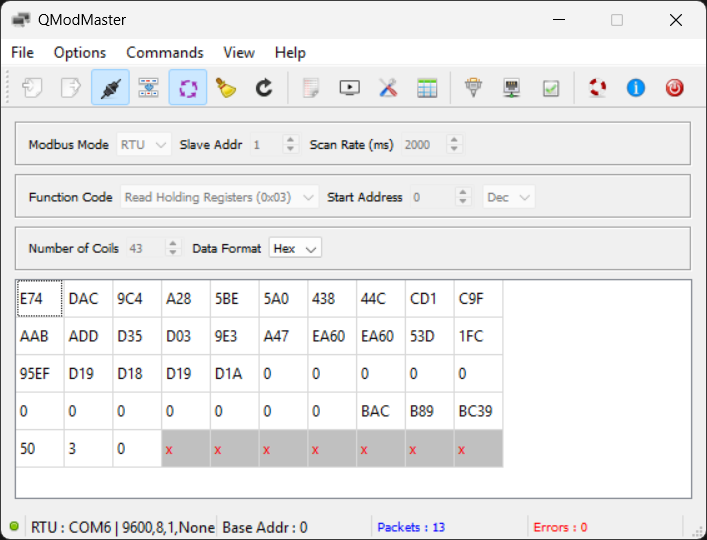Select the register cell containing E74
Viewport: 707px width, 540px height.
click(39, 299)
